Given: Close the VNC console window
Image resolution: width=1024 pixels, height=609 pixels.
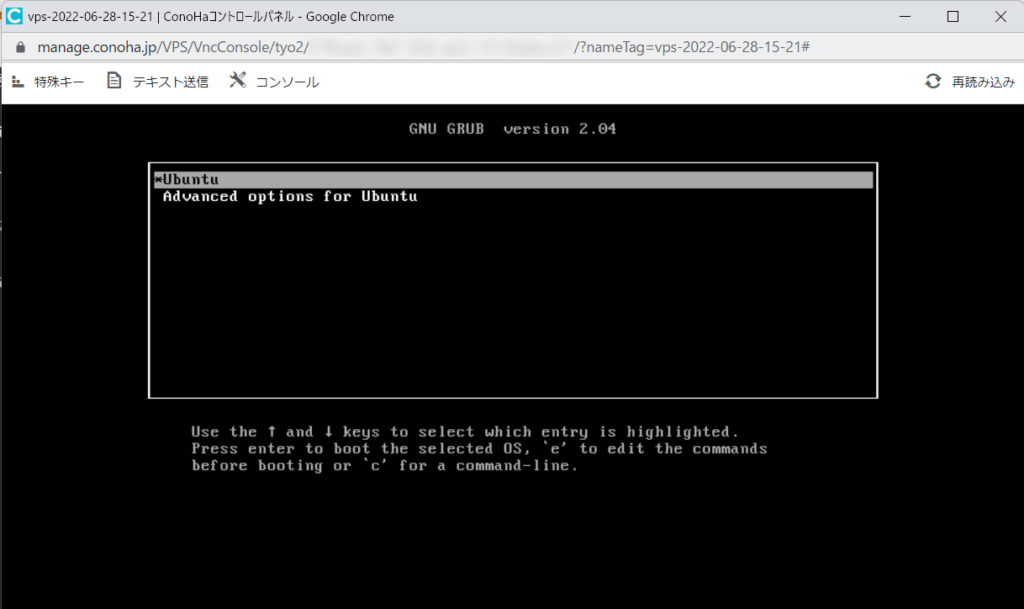Looking at the screenshot, I should [1000, 16].
